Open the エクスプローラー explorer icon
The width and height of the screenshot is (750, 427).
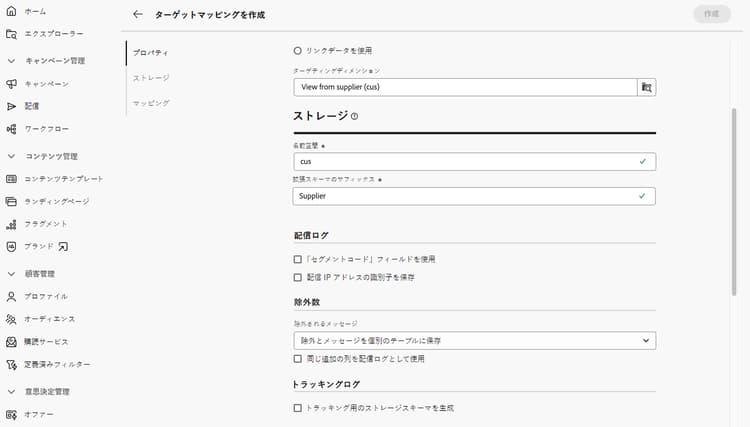point(12,34)
